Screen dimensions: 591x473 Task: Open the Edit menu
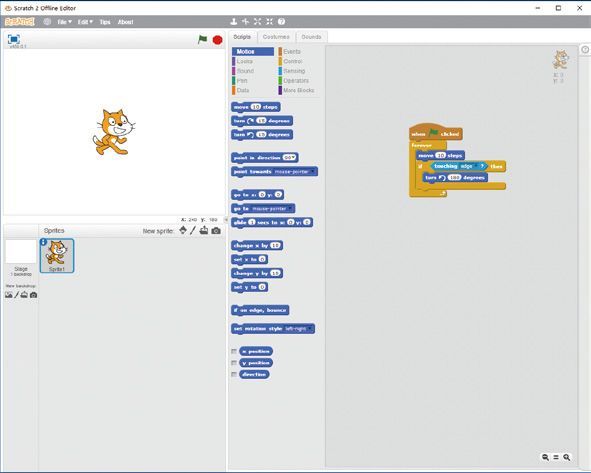85,22
